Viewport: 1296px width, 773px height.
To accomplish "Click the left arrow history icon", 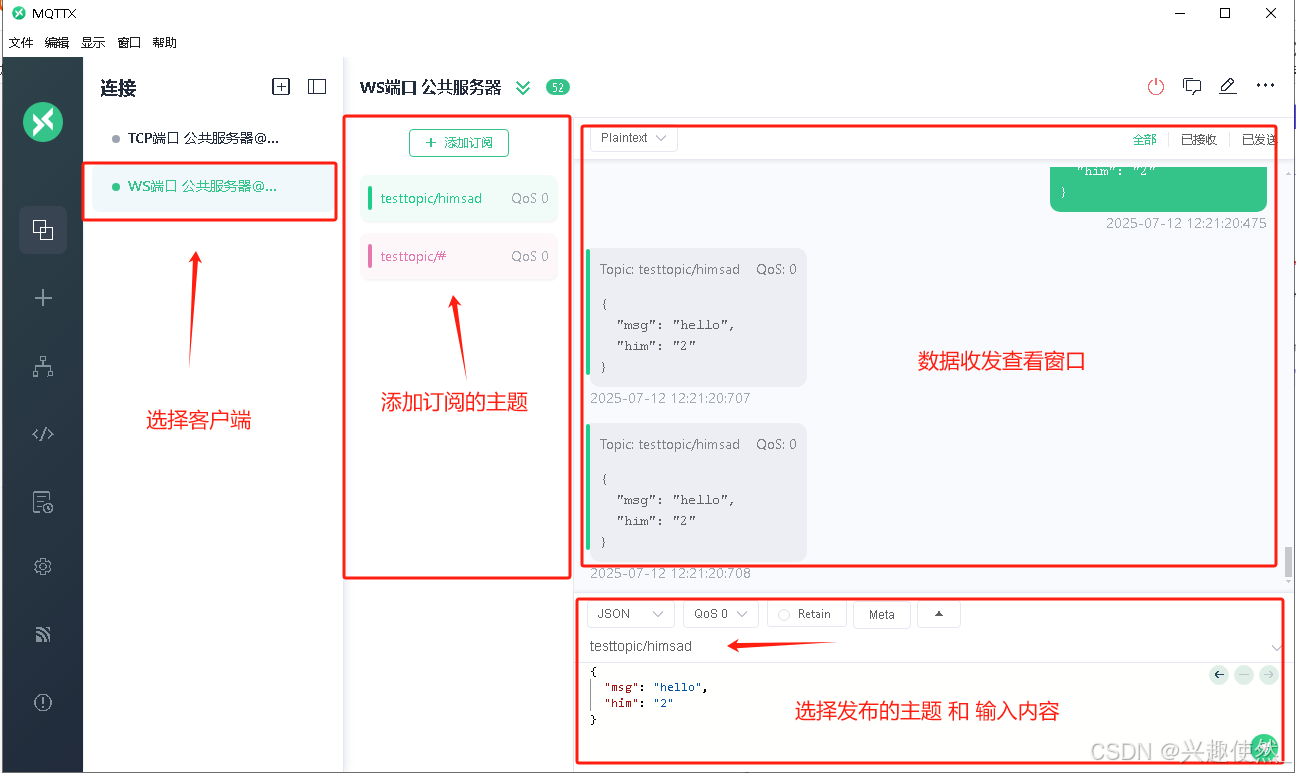I will click(x=1219, y=675).
